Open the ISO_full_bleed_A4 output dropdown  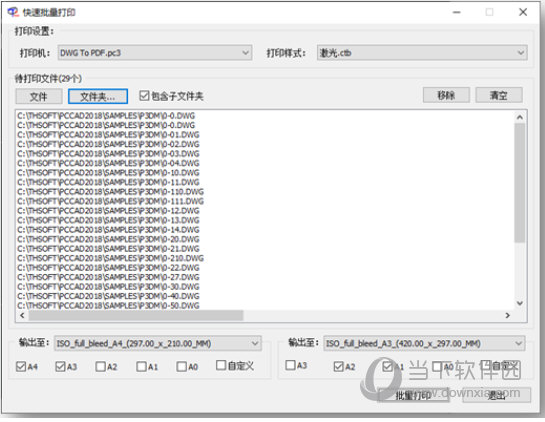(x=158, y=343)
